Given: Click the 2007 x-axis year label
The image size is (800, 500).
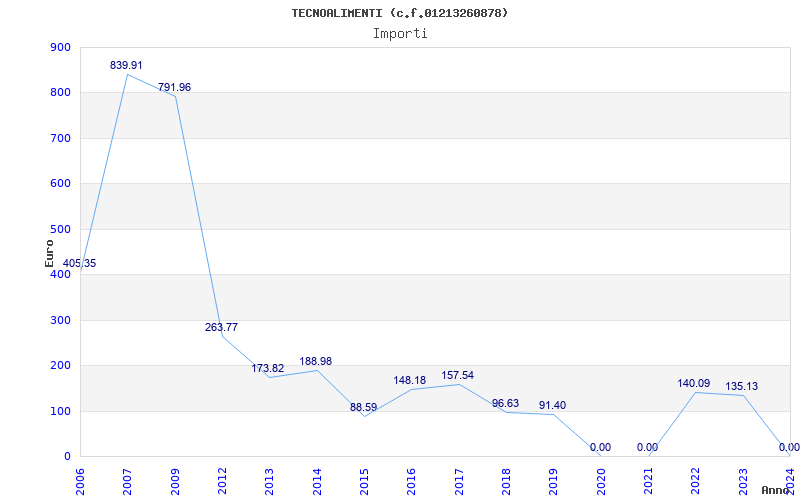Looking at the screenshot, I should (127, 478).
